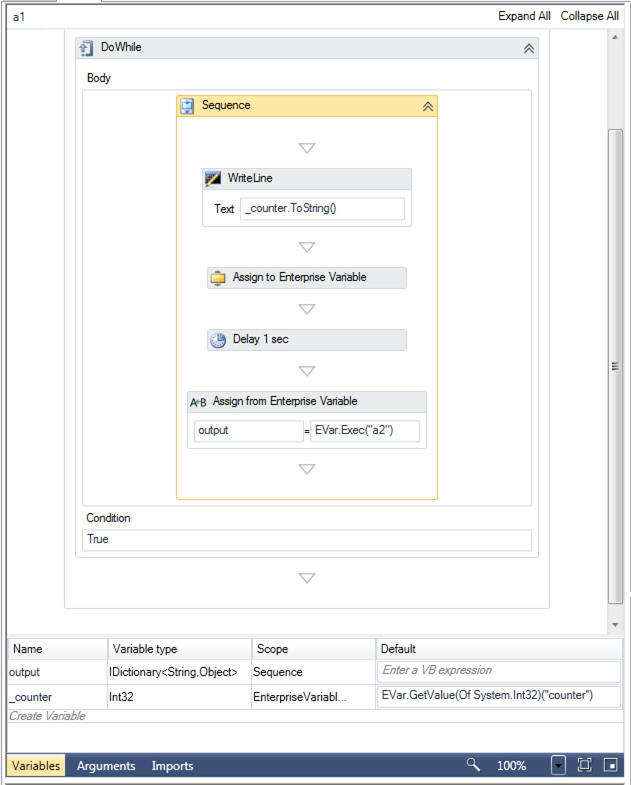Select the Assign to Enterprise Variable activity title
Screen dimensions: 631x785
299,277
